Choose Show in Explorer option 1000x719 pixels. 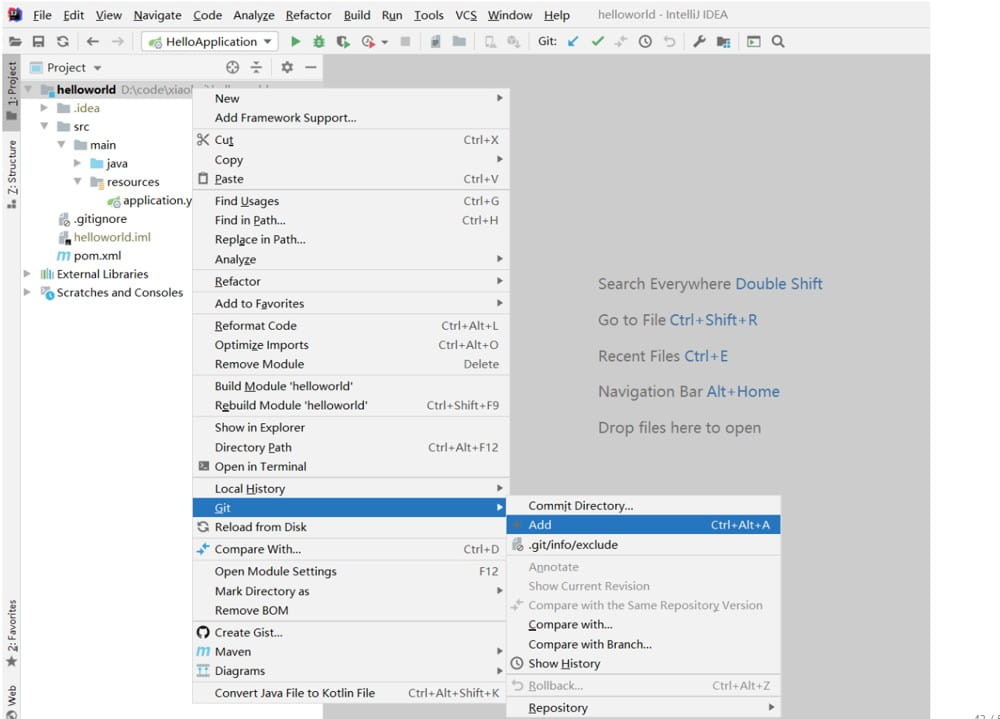tap(350, 427)
